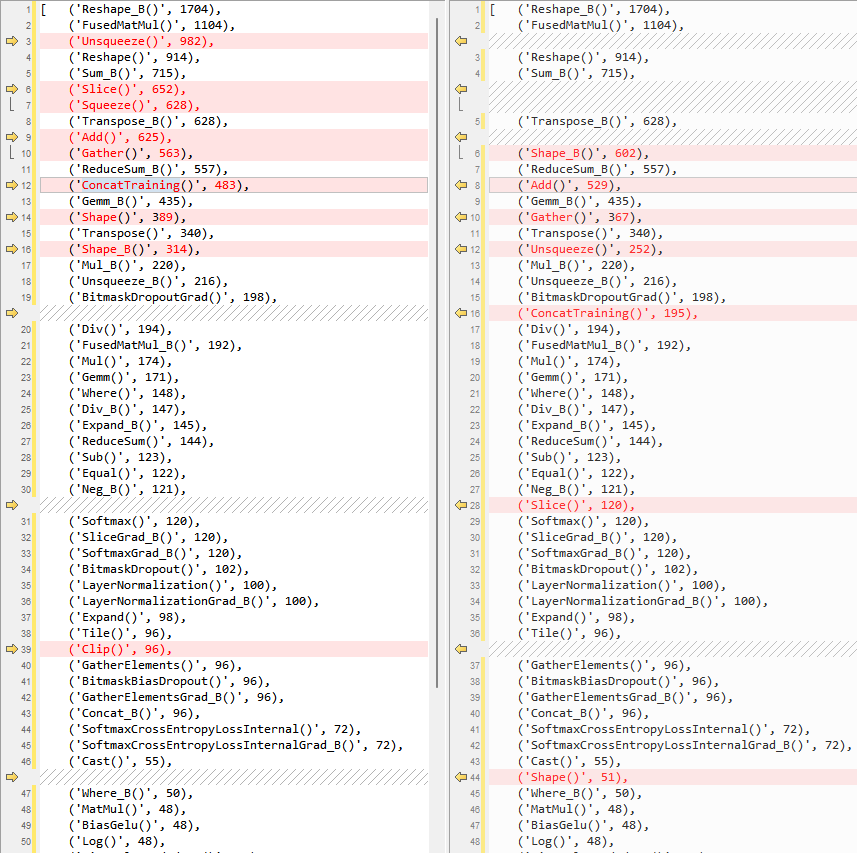Click line number 33 in the right pane

(475, 585)
